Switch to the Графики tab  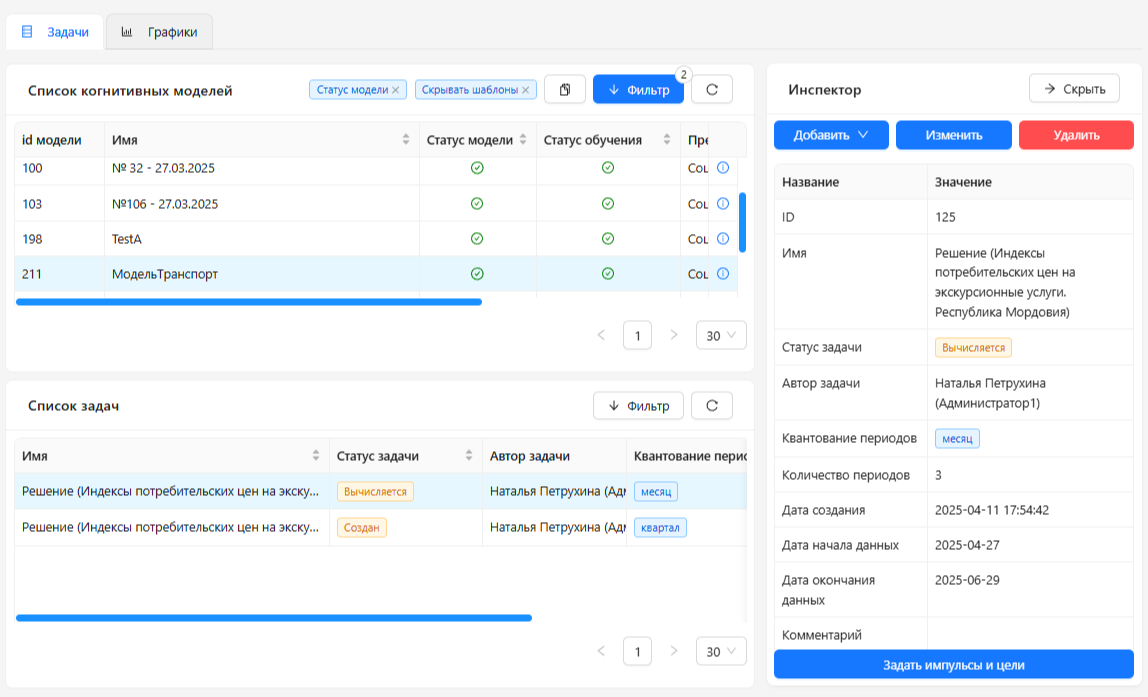click(x=160, y=32)
